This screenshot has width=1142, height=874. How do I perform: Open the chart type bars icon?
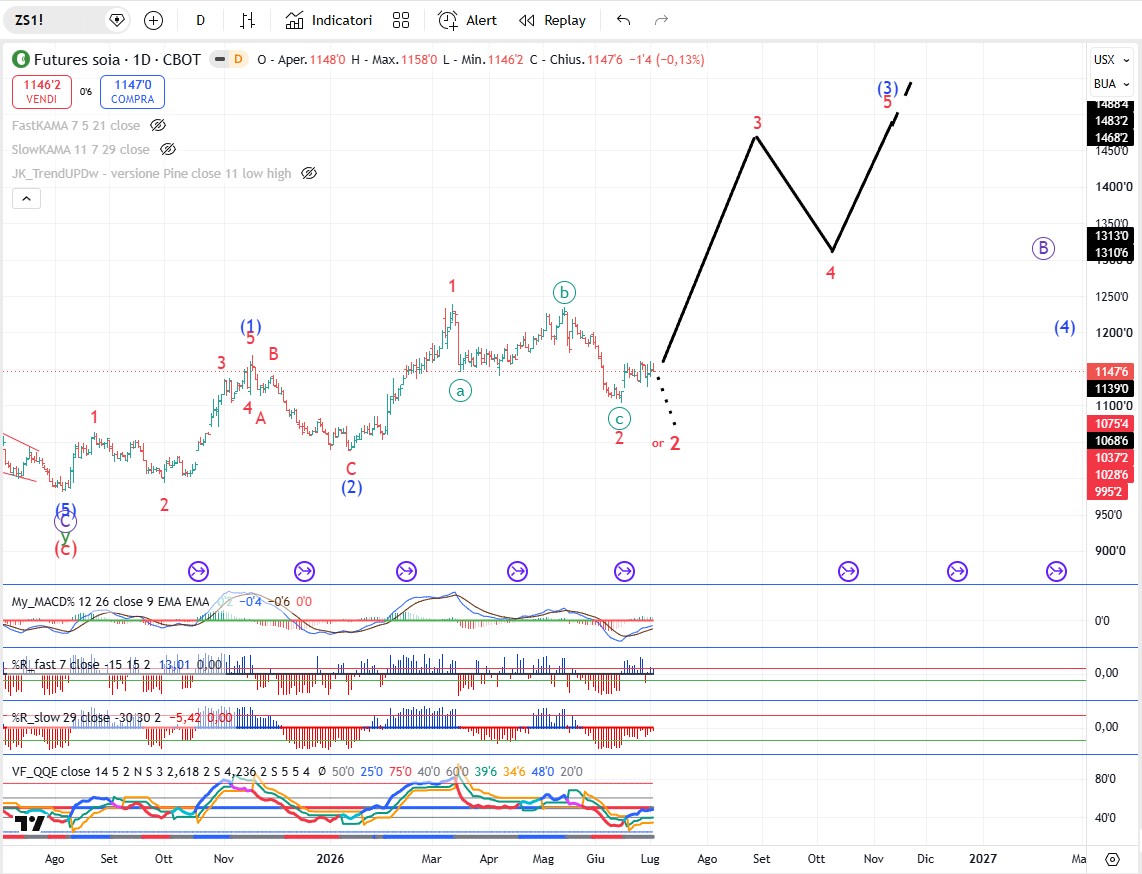248,20
